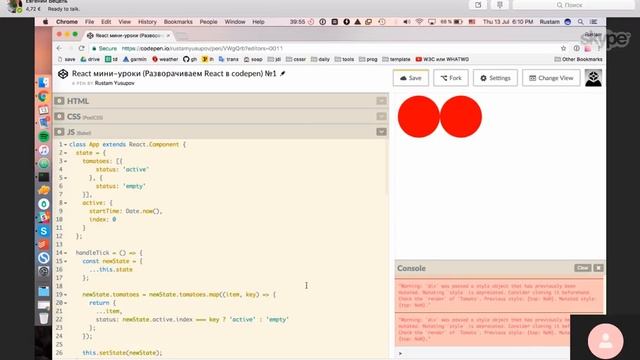Open the 'tools' bookmarks folder
This screenshot has width=640, height=360.
[344, 59]
